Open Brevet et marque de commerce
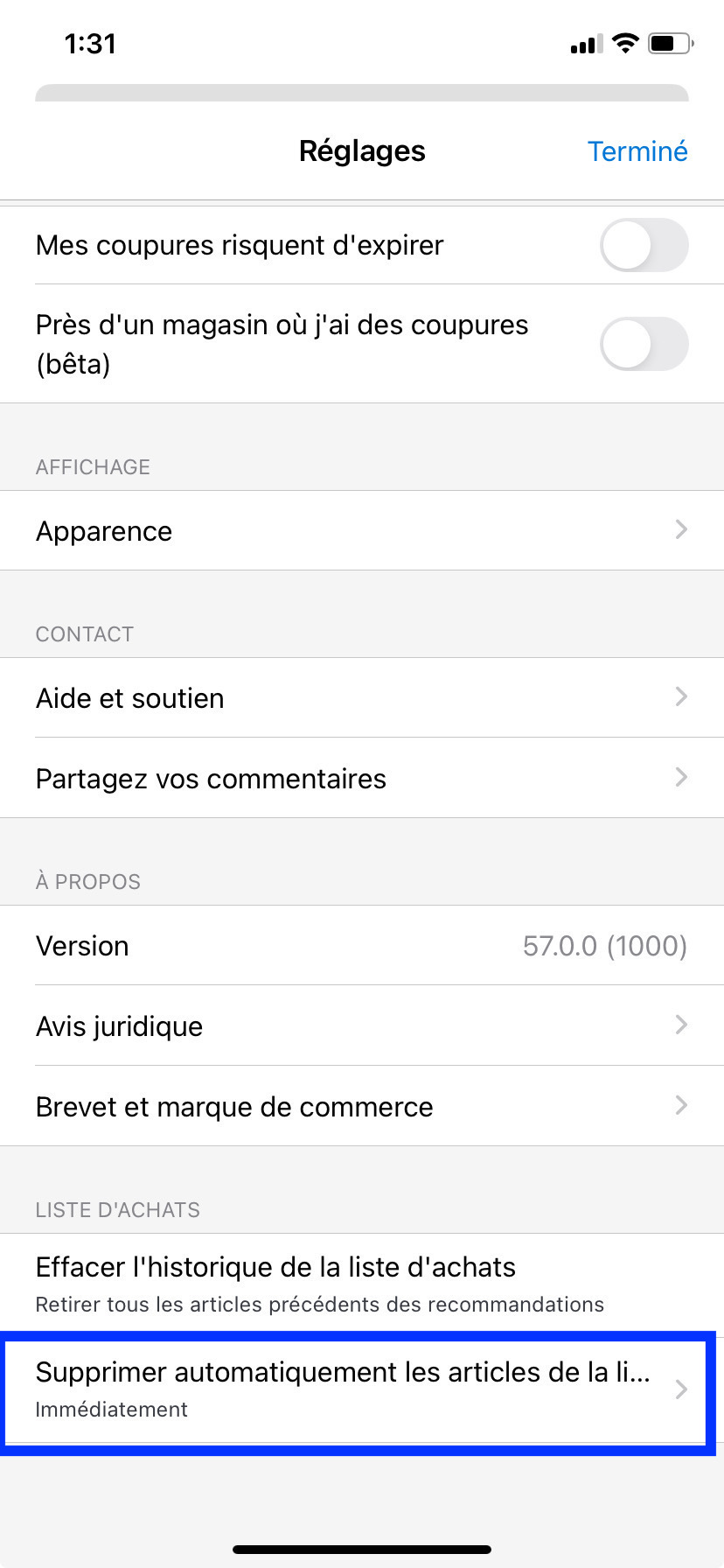 [362, 1106]
